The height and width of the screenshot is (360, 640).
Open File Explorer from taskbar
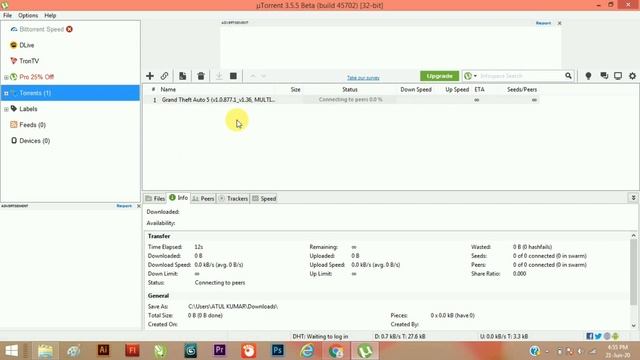[x=45, y=350]
